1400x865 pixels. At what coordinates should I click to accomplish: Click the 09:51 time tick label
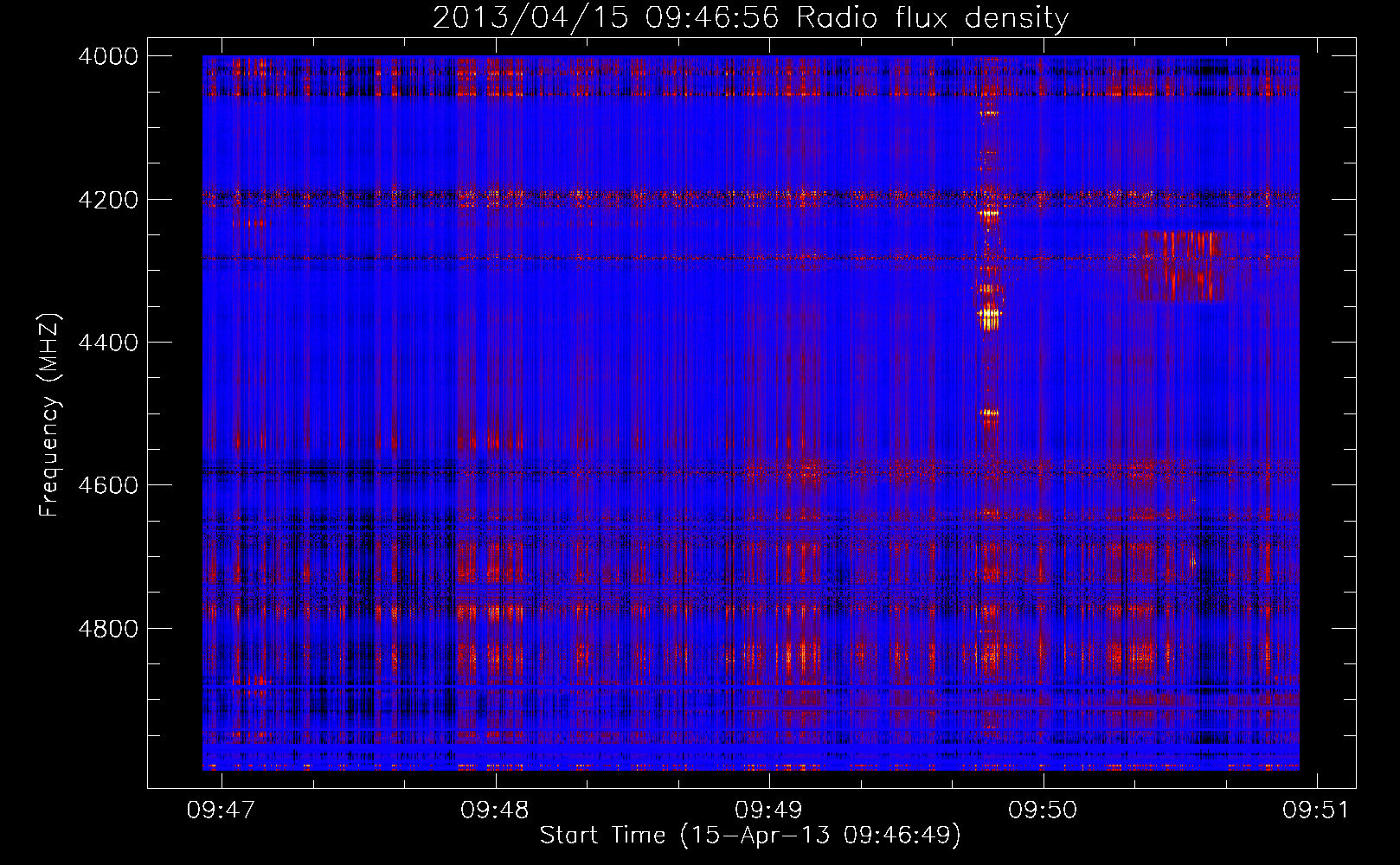click(1316, 810)
